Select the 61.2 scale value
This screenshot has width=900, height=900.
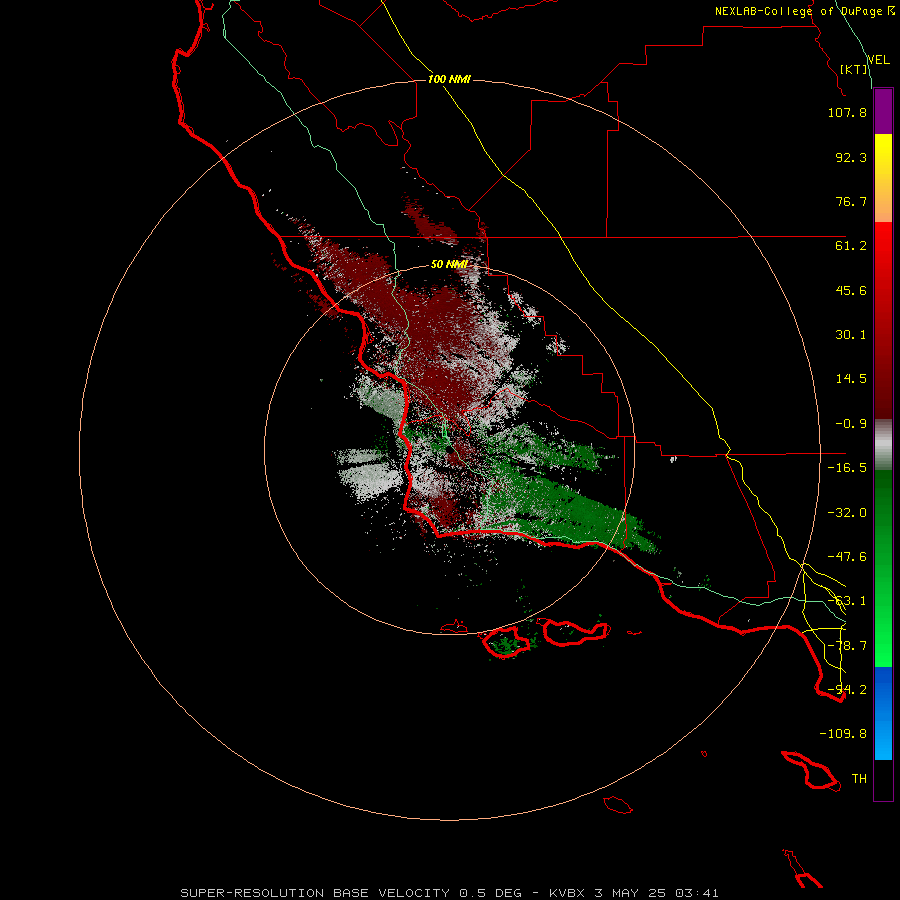point(851,246)
